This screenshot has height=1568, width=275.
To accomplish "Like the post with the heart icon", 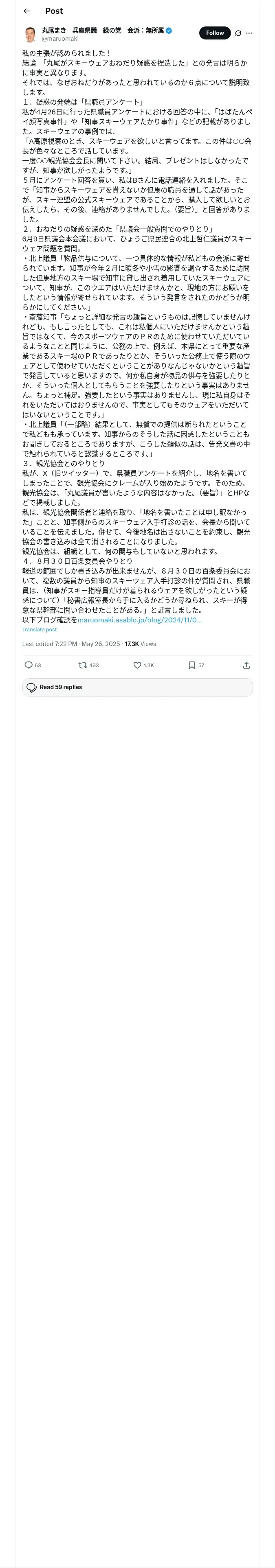I will [x=137, y=665].
